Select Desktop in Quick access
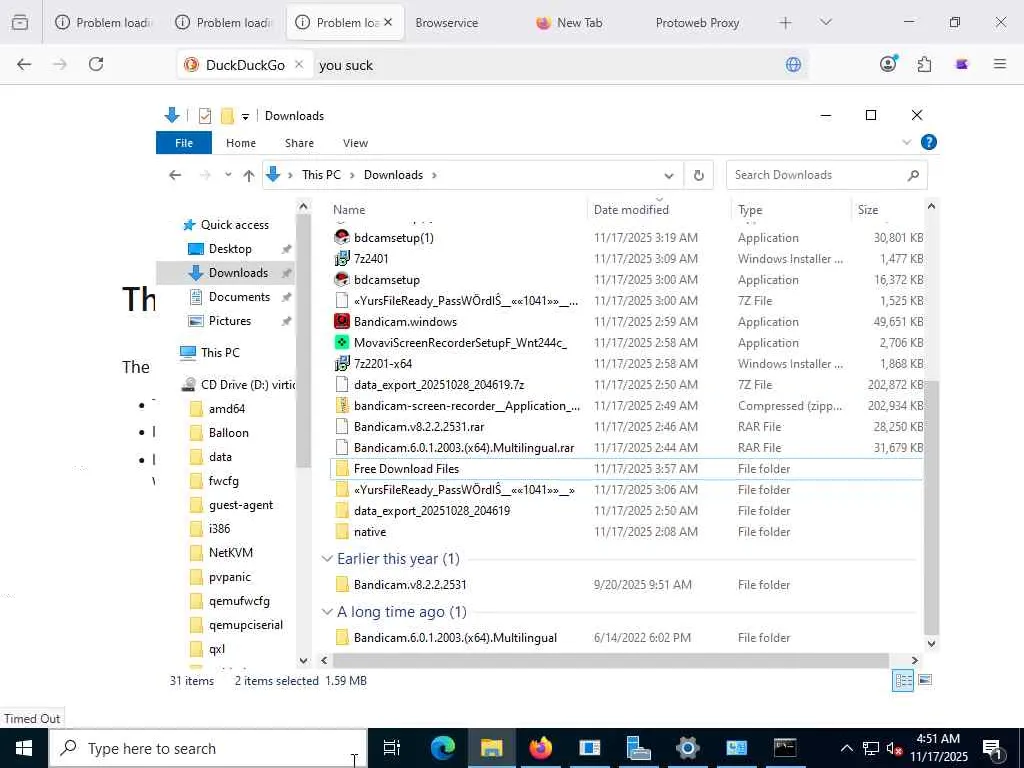The width and height of the screenshot is (1024, 768). 230,249
